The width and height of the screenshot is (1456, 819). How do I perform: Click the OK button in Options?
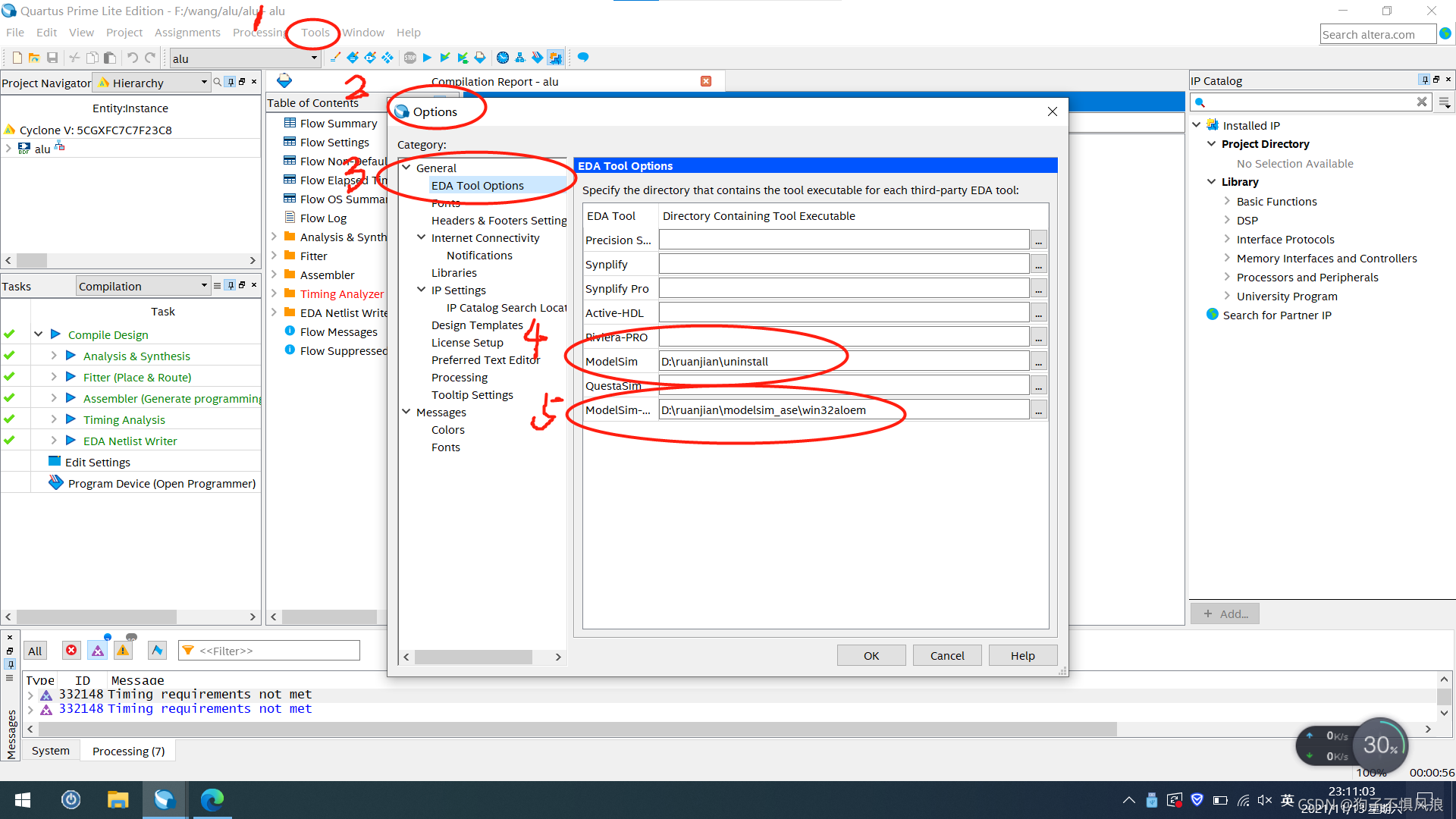tap(871, 655)
